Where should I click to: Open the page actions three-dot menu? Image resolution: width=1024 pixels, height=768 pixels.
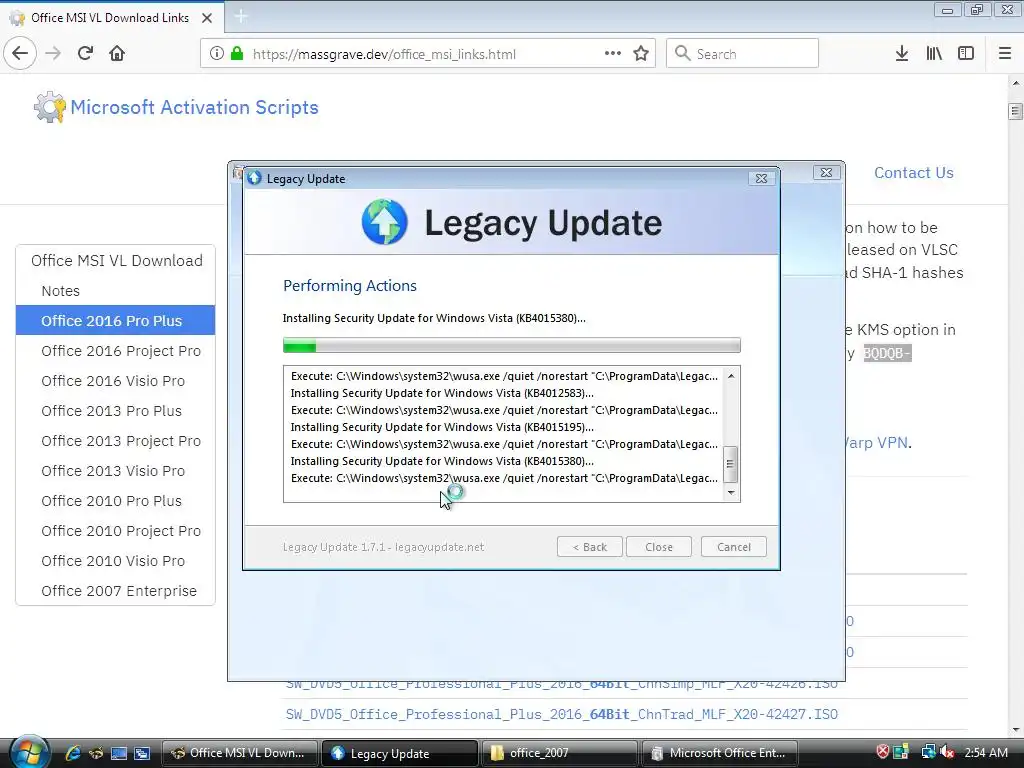[613, 53]
